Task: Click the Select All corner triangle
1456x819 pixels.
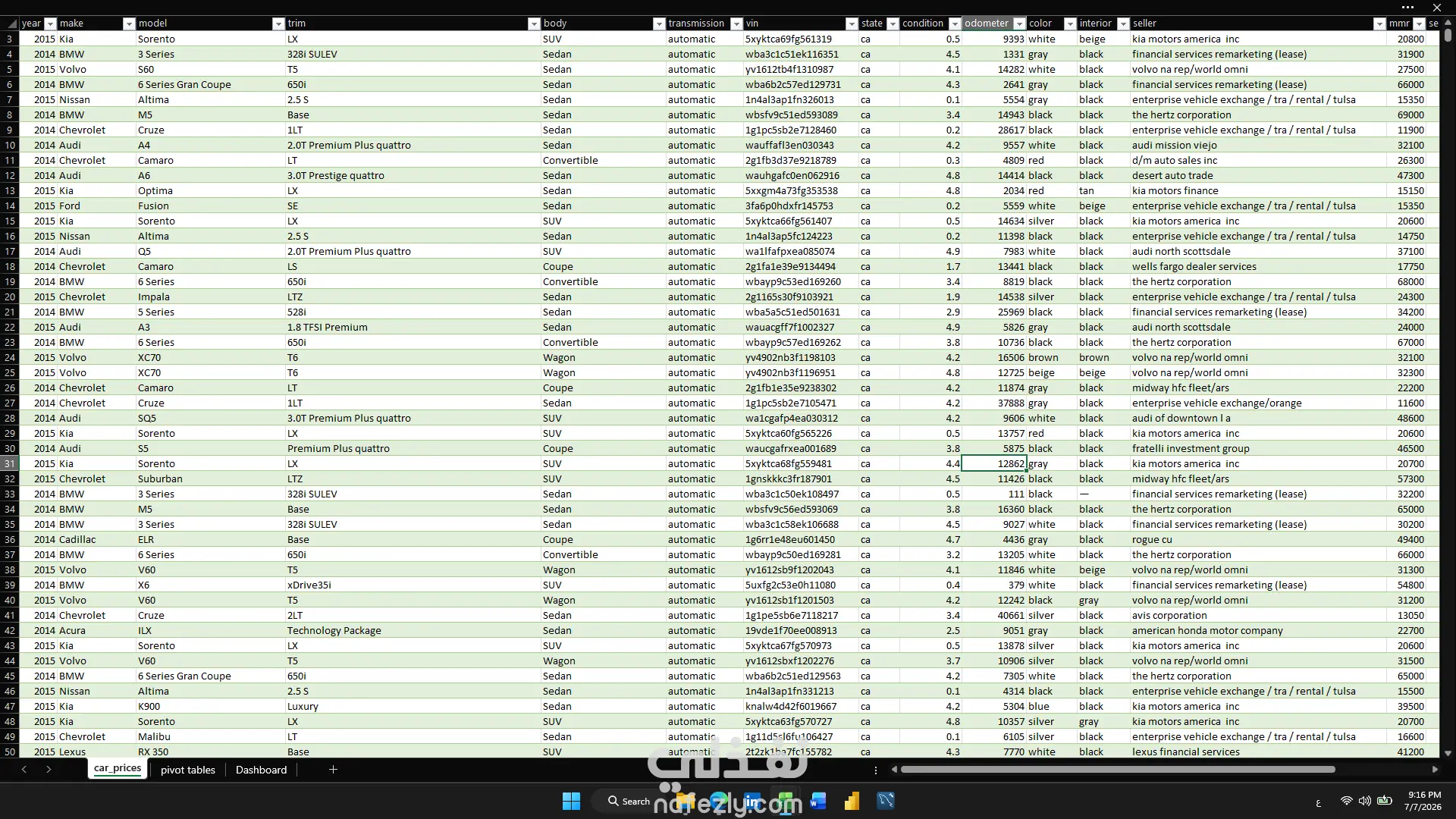Action: coord(10,24)
